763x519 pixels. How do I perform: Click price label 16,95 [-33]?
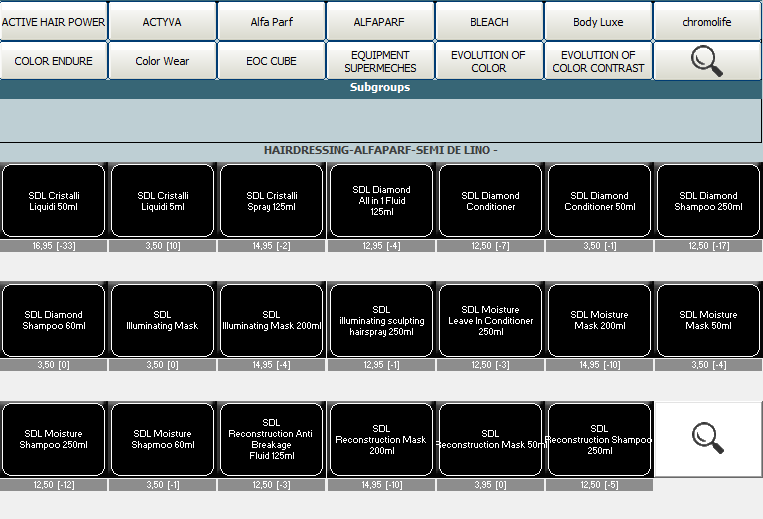pyautogui.click(x=54, y=246)
